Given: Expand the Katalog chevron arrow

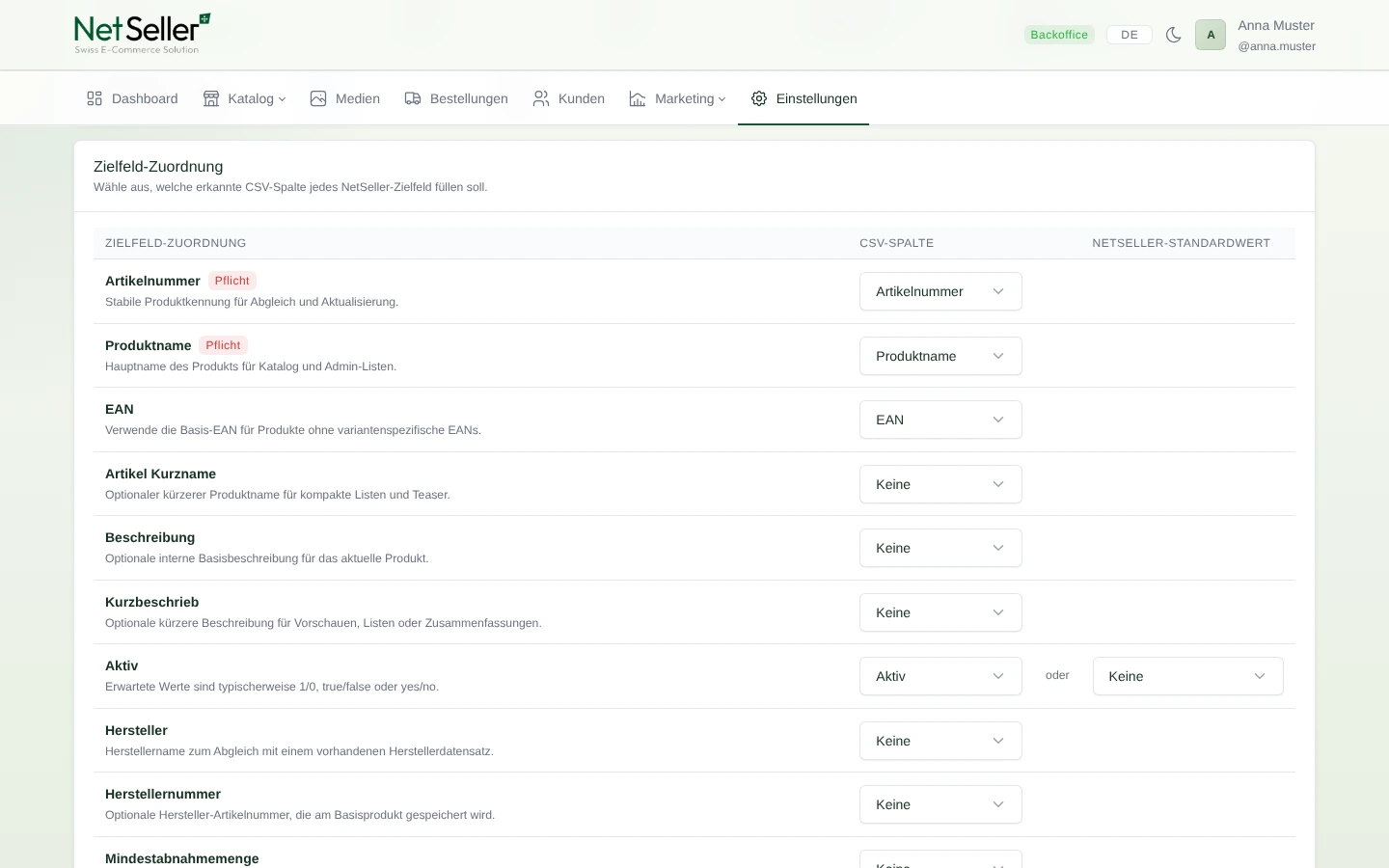Looking at the screenshot, I should tap(282, 99).
